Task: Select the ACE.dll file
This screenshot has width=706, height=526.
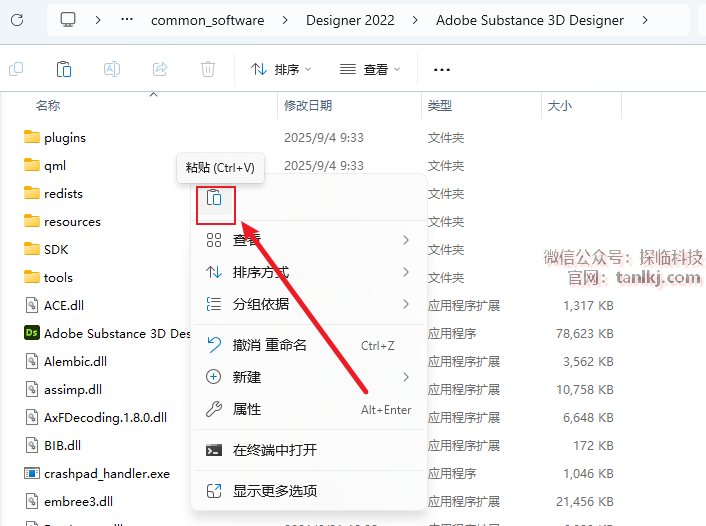Action: (54, 305)
